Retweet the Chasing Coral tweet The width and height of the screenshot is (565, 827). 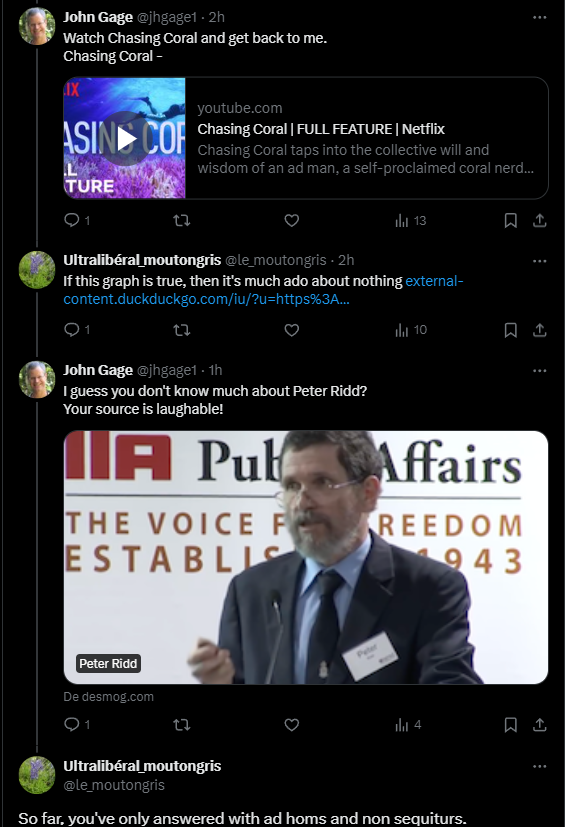pos(181,220)
